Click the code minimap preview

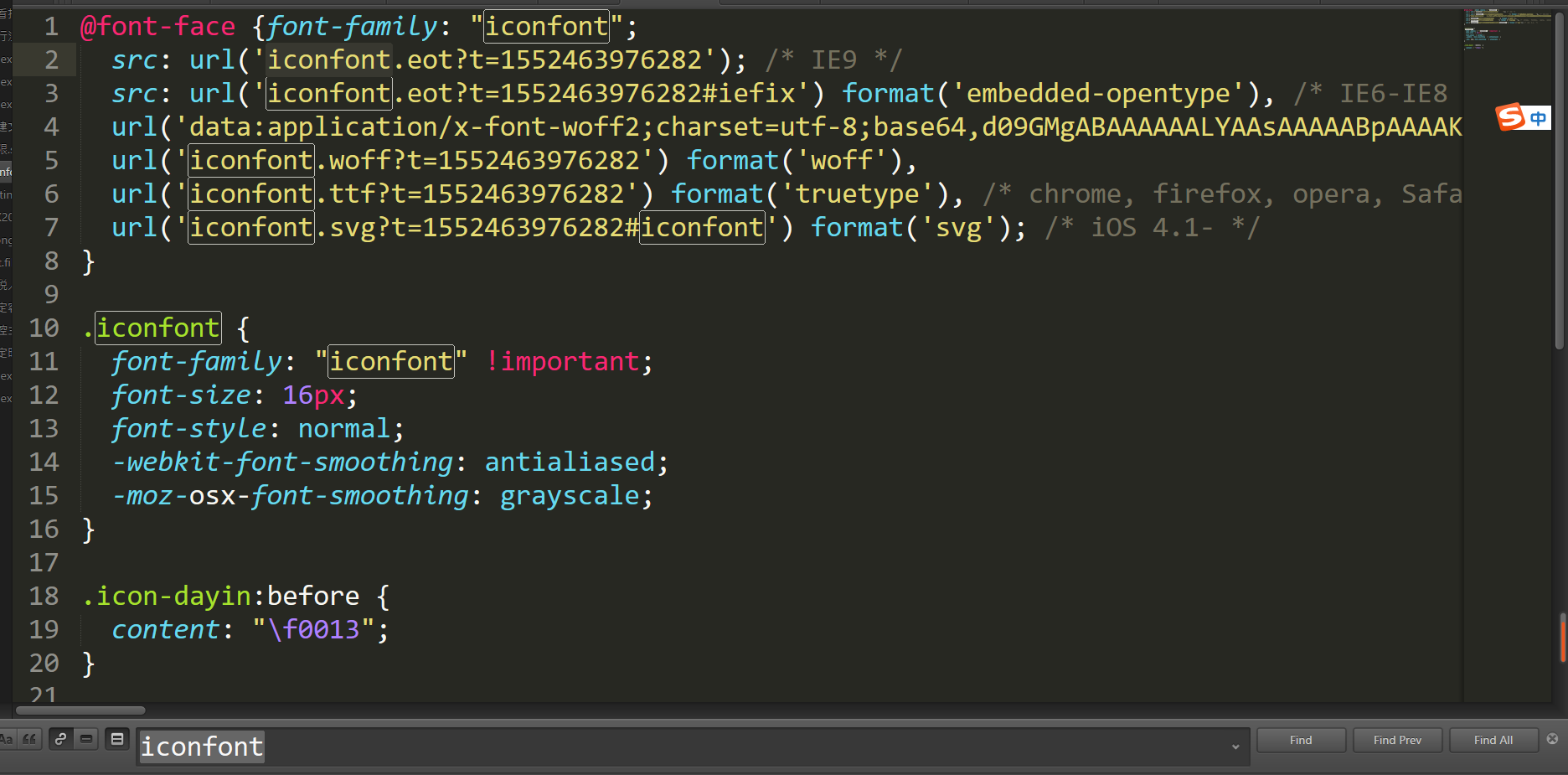tap(1506, 29)
